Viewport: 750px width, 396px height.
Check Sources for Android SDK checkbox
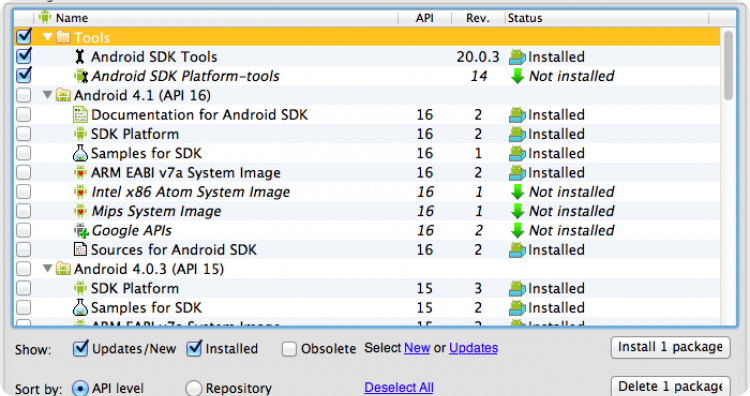click(x=23, y=250)
